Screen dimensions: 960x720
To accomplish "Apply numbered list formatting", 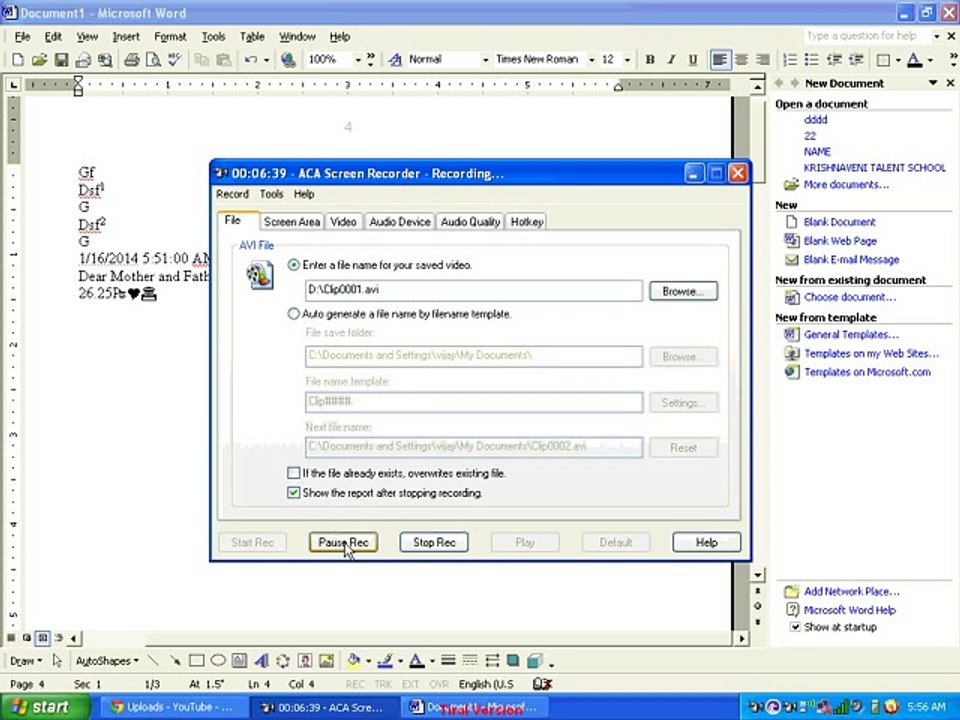I will 790,59.
